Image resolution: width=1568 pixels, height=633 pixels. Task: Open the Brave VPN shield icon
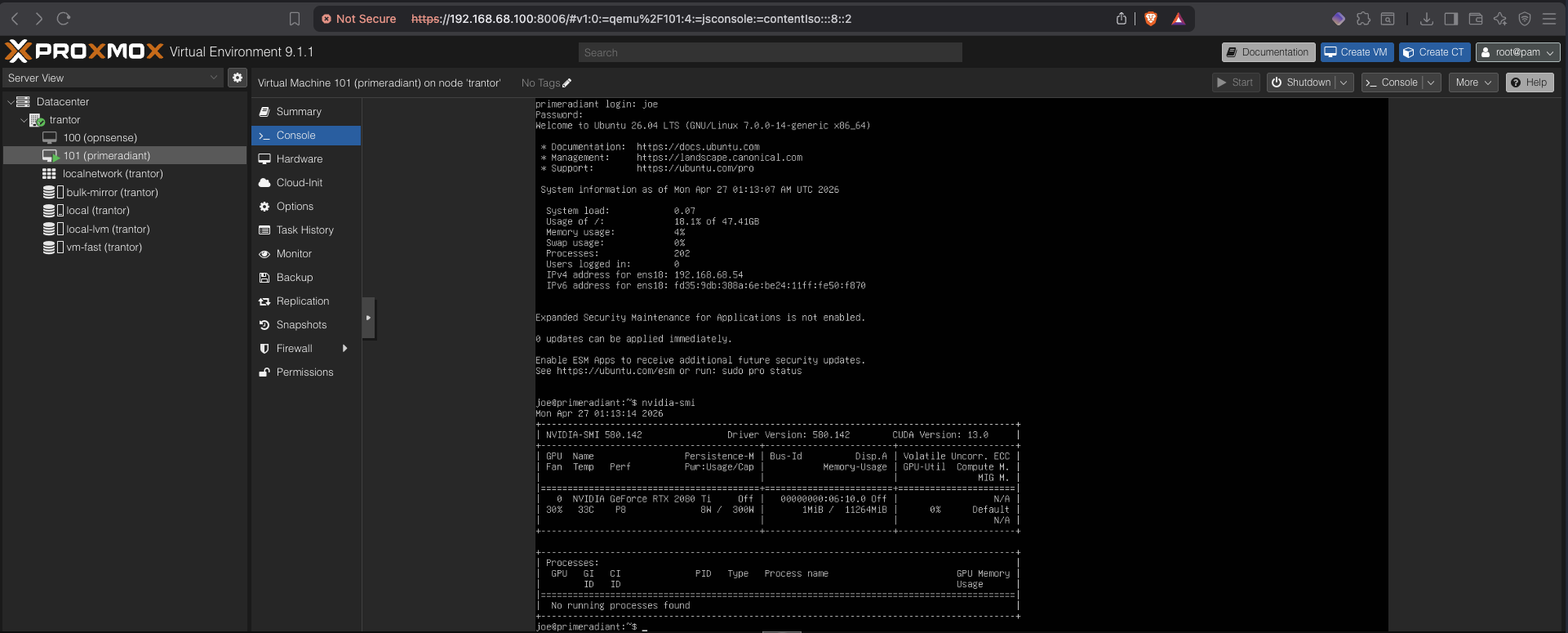click(x=1525, y=18)
